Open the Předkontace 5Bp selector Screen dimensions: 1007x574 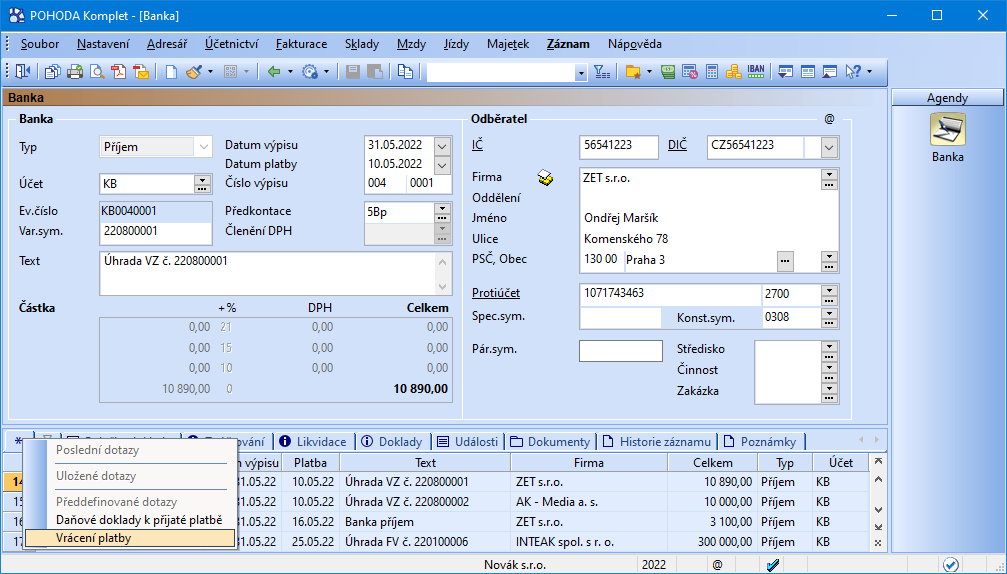pos(442,213)
